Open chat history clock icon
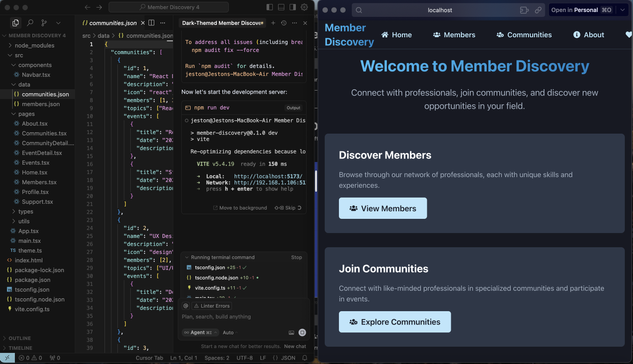This screenshot has width=633, height=364. (284, 23)
